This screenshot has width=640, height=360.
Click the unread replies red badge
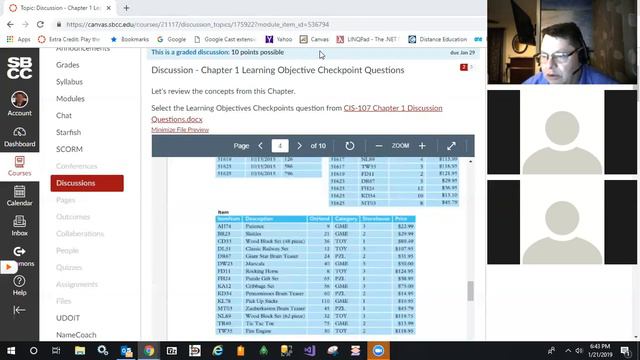click(463, 67)
